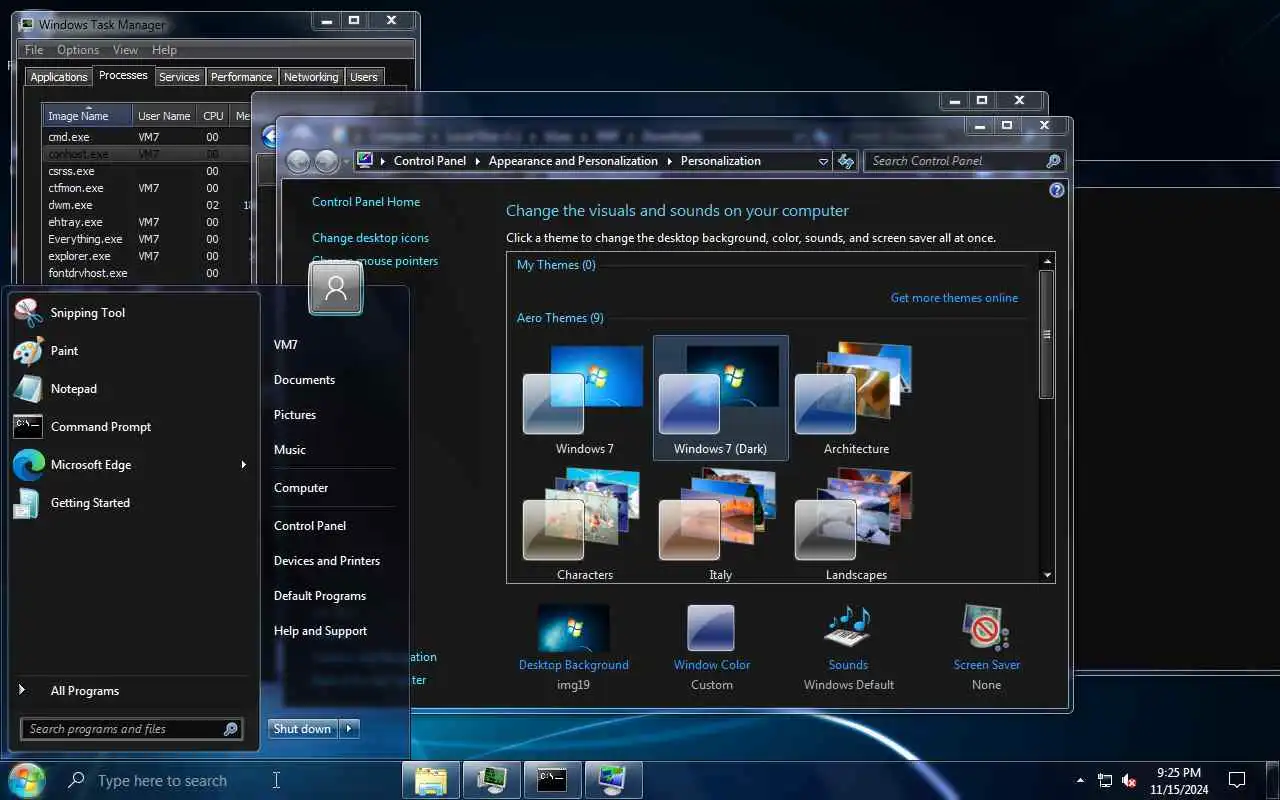Open File Explorer from the taskbar
This screenshot has width=1280, height=800.
(431, 780)
